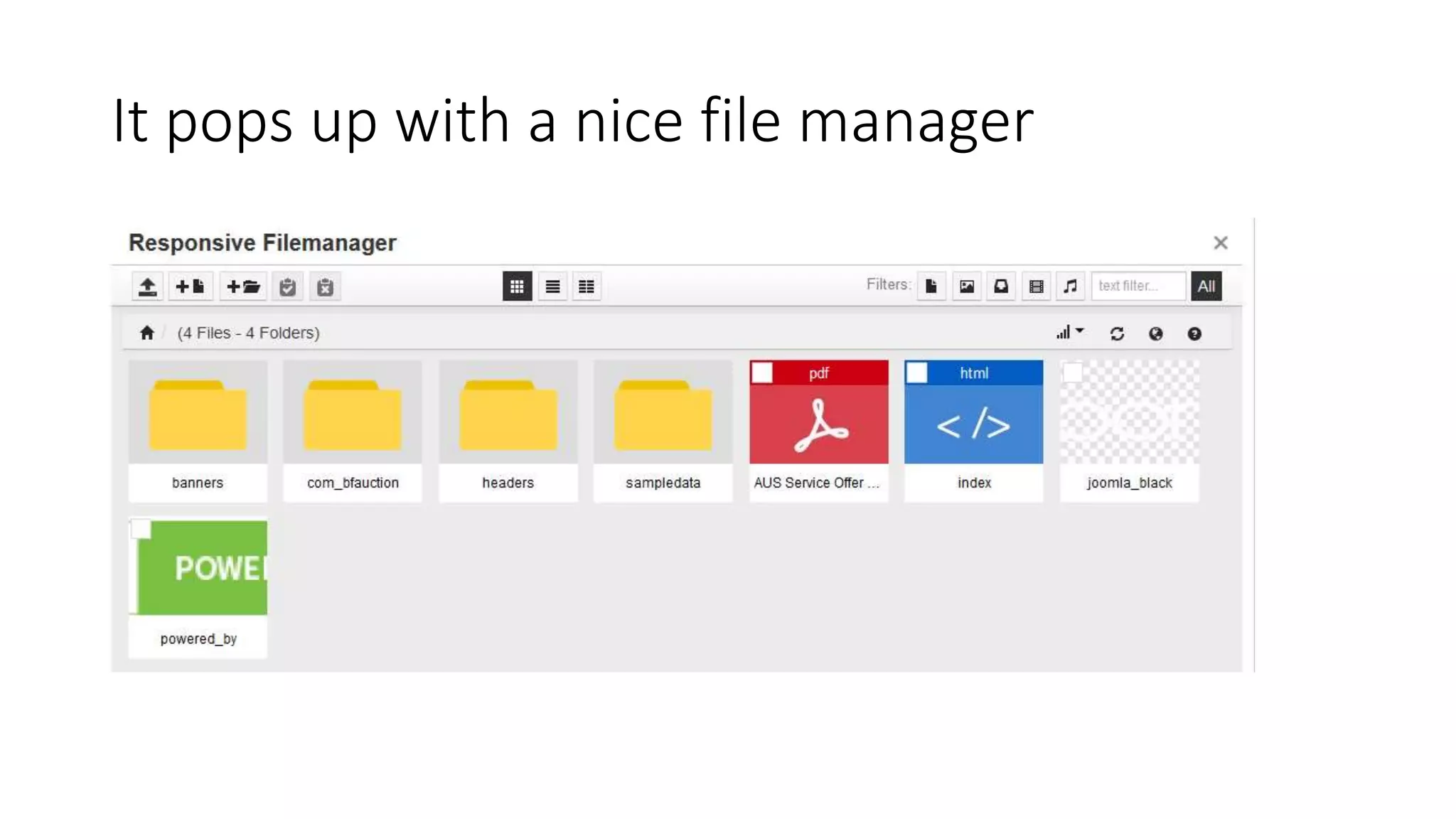Filter by files icon
Image resolution: width=1456 pixels, height=819 pixels.
(x=931, y=287)
